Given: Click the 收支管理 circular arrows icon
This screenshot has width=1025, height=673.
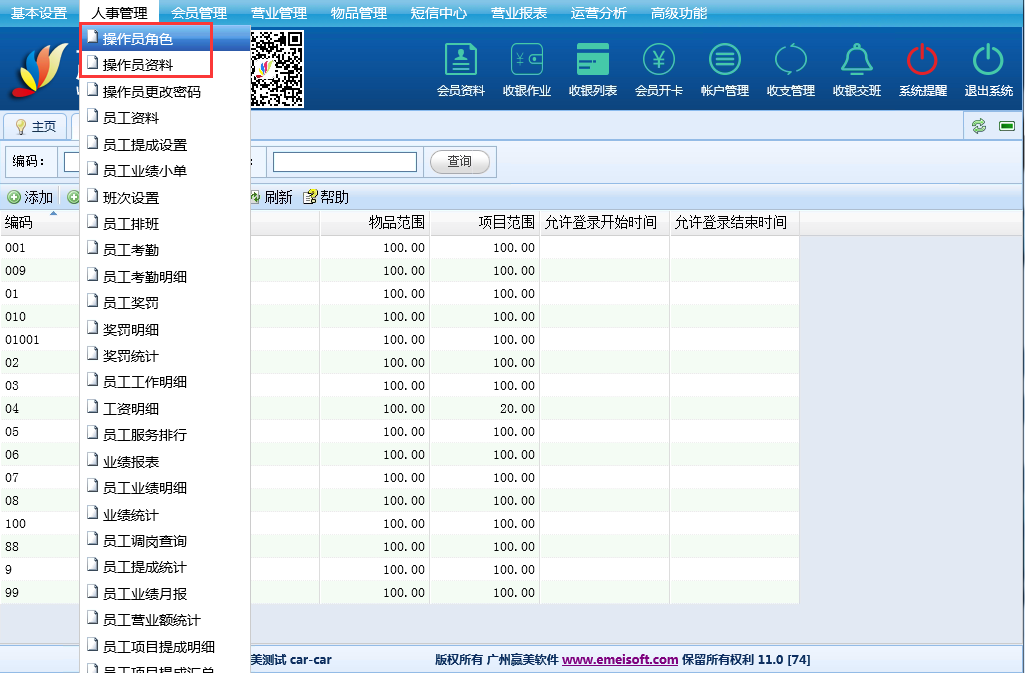Looking at the screenshot, I should click(x=791, y=60).
